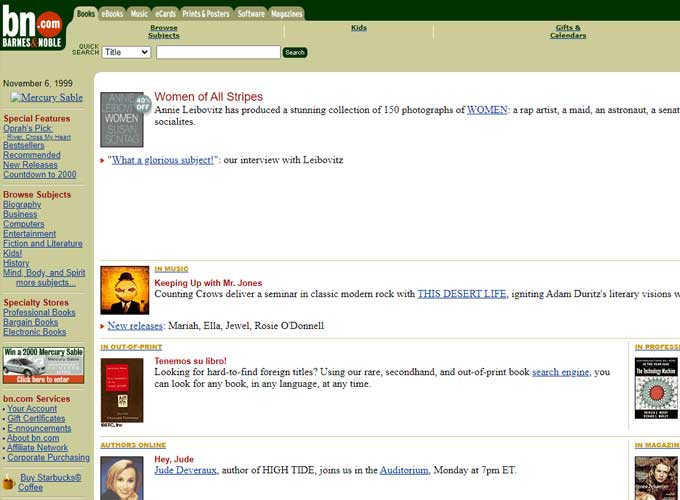Open the Bestsellers link
680x500 pixels.
23,145
